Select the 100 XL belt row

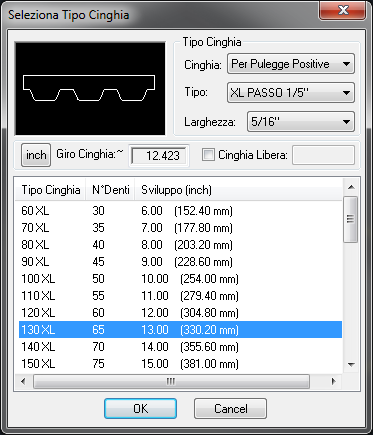[180, 279]
